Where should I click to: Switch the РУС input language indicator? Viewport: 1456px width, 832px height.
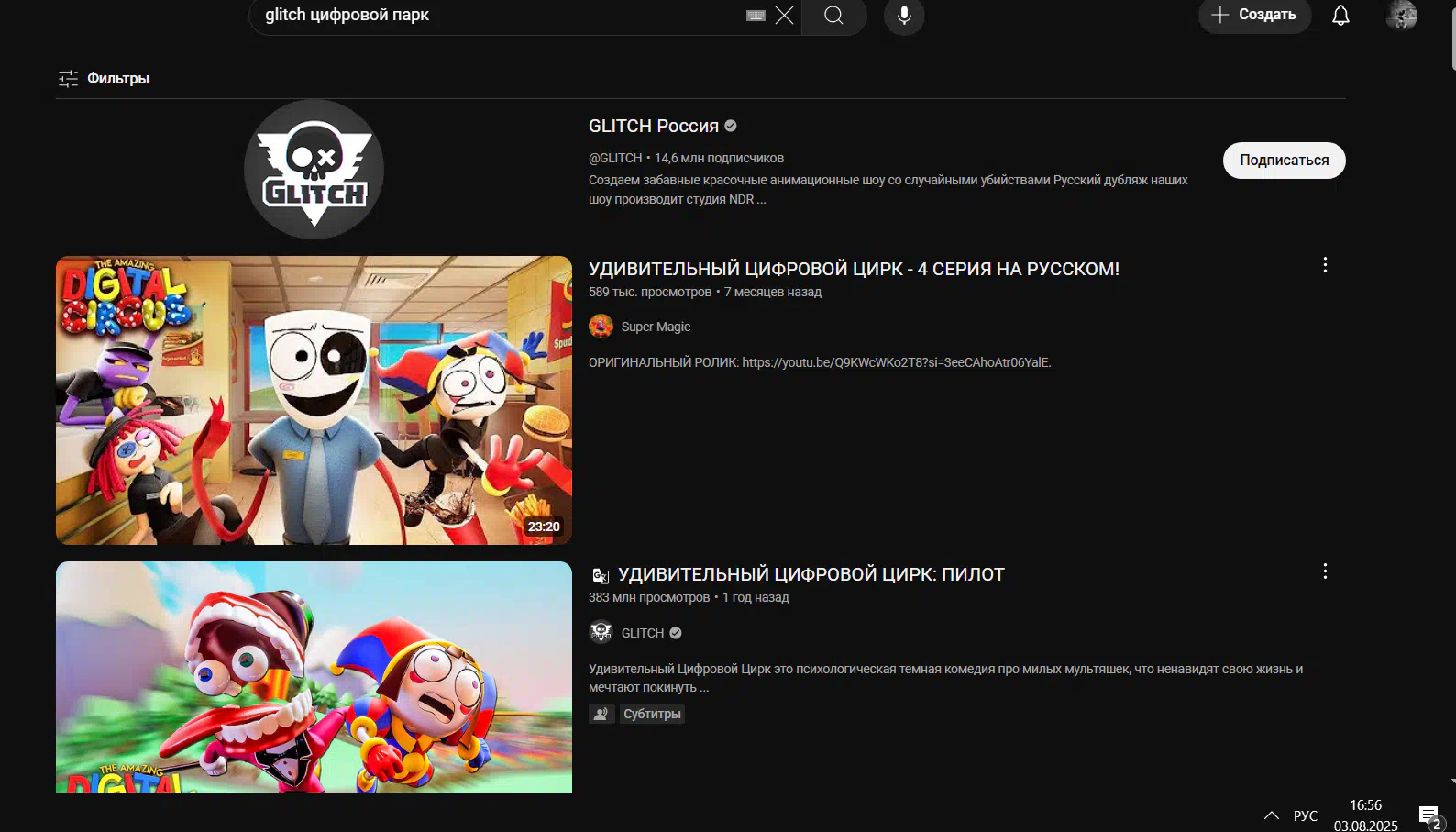pyautogui.click(x=1306, y=815)
